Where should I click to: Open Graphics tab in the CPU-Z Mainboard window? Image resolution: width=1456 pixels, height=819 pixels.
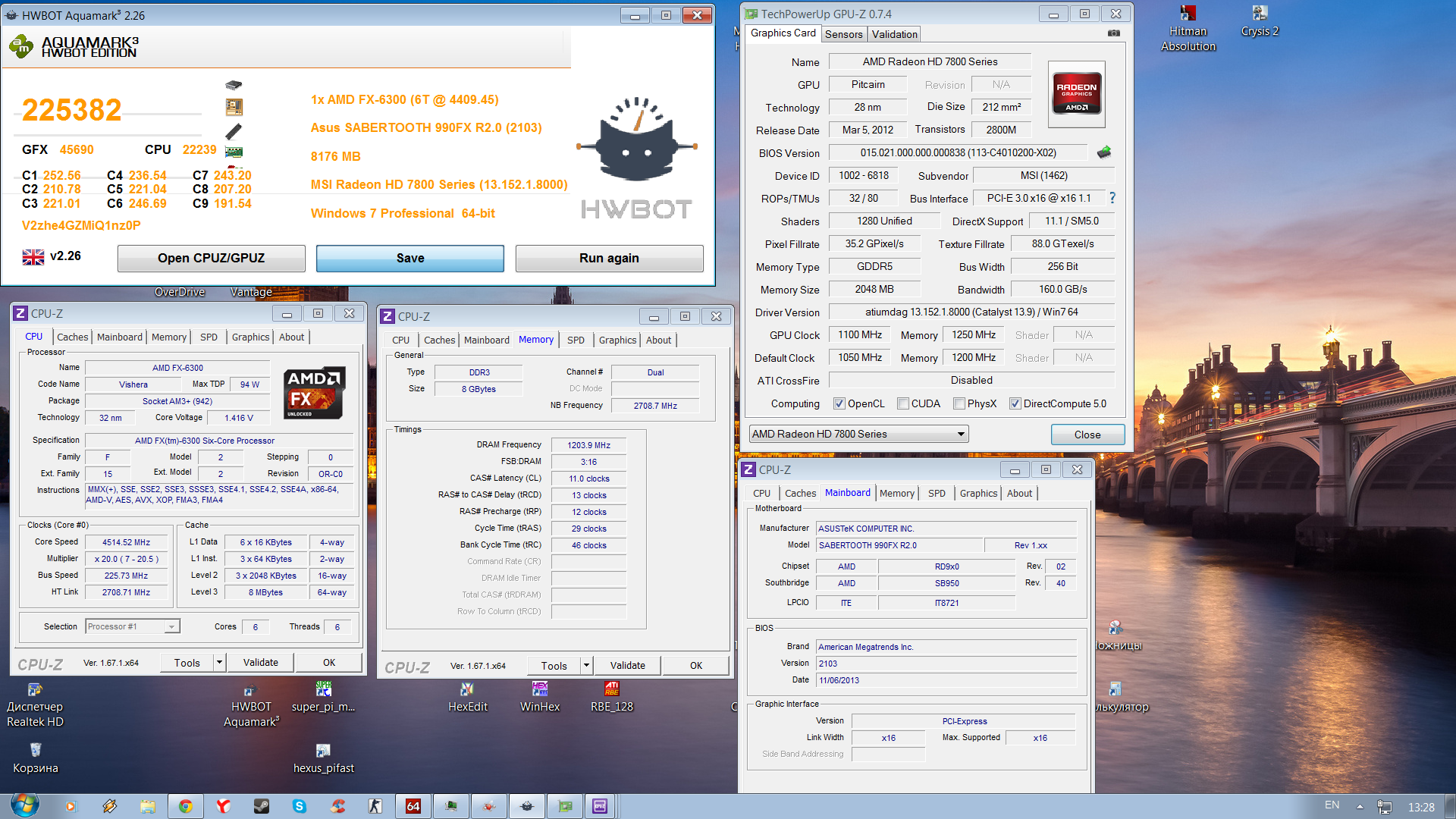[x=978, y=493]
